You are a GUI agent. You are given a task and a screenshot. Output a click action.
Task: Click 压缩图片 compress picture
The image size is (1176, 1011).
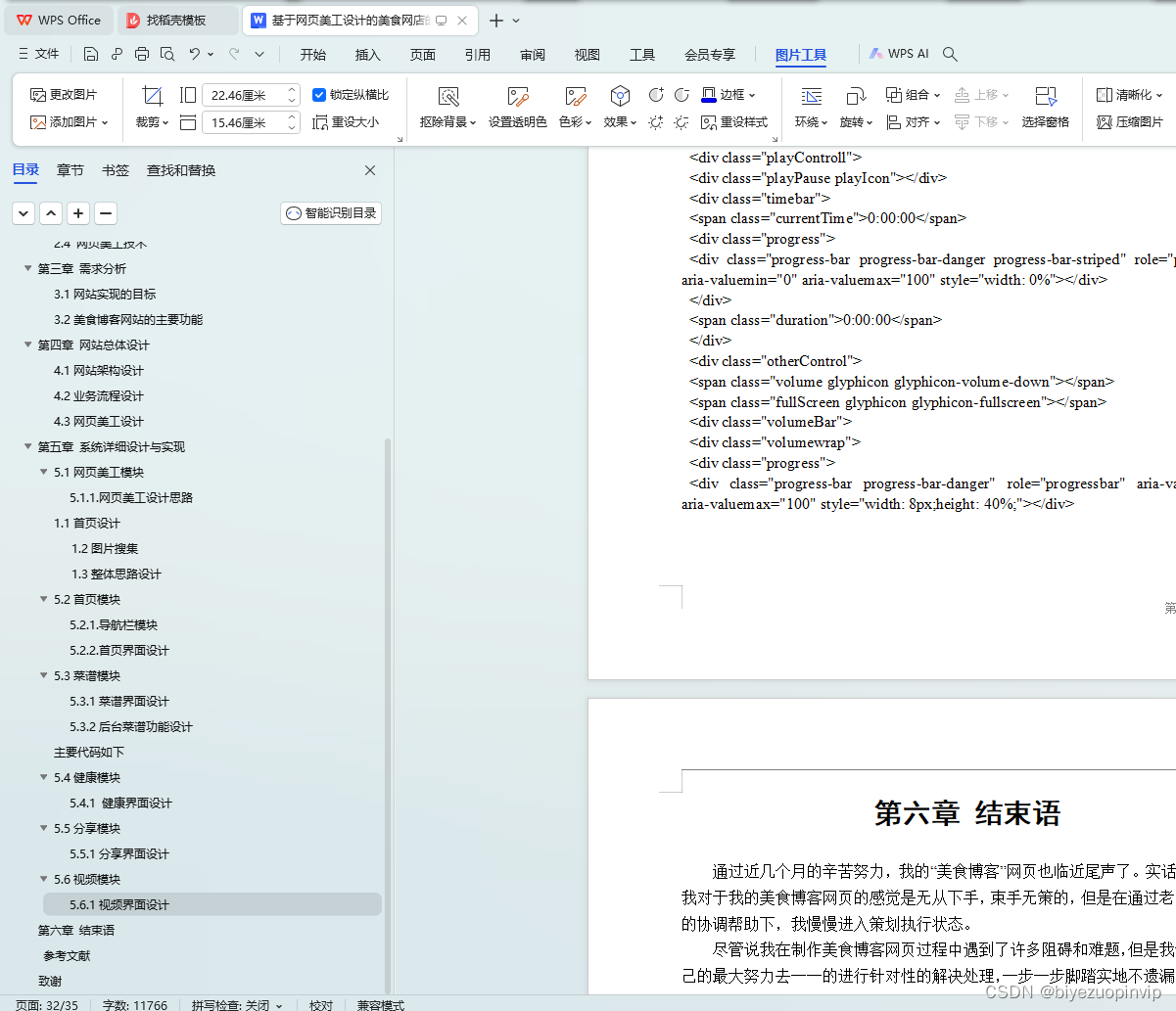[x=1130, y=122]
